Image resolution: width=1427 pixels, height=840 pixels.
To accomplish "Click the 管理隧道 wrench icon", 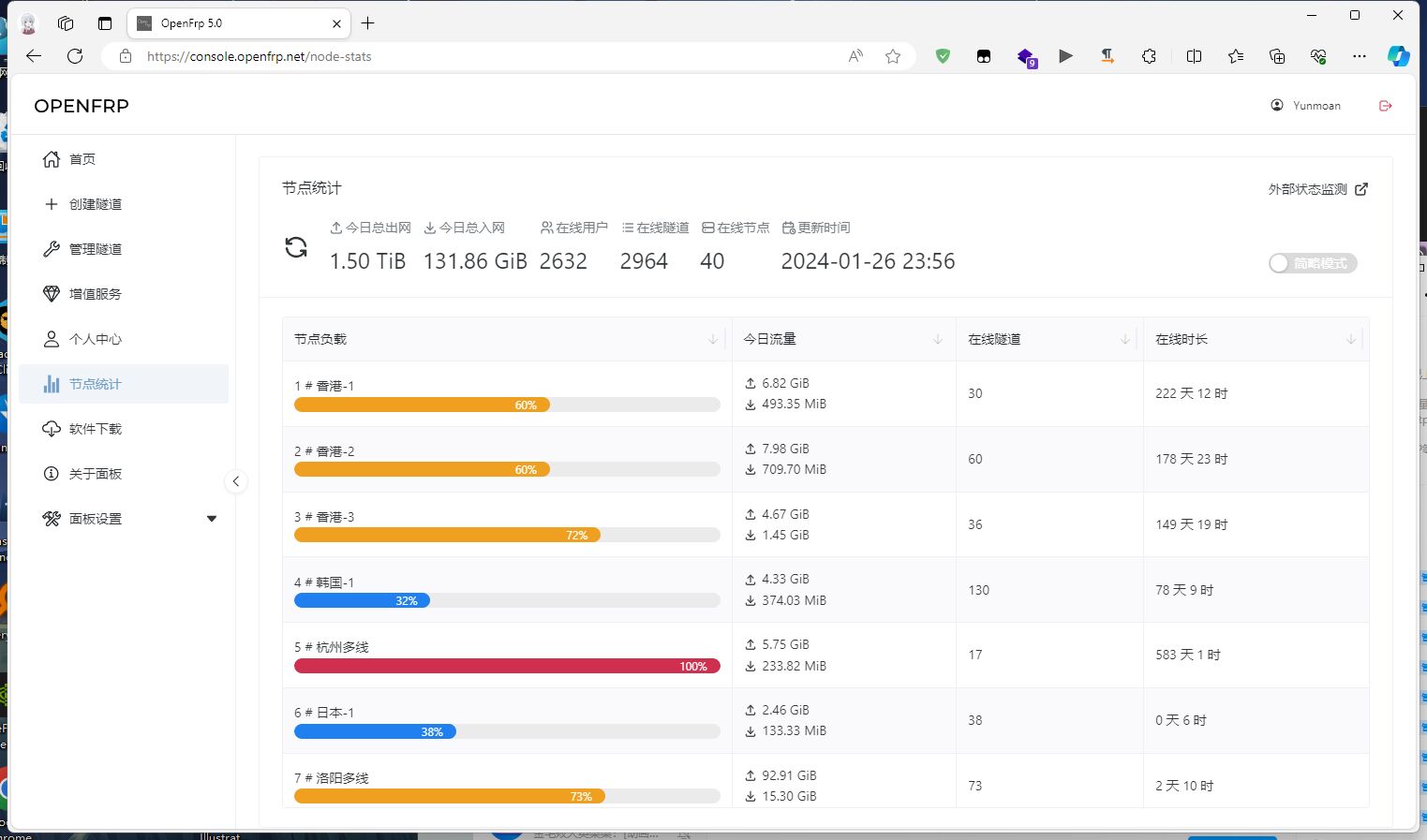I will coord(52,249).
